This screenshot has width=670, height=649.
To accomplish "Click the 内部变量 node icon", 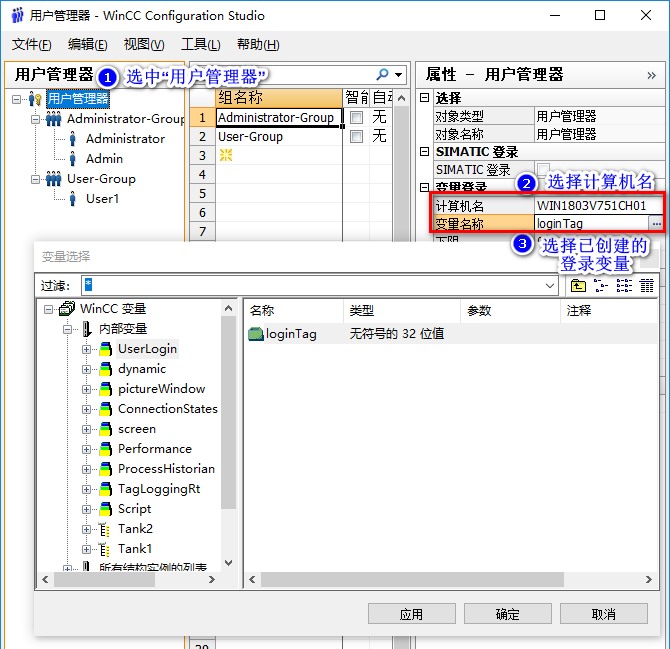I will (87, 329).
